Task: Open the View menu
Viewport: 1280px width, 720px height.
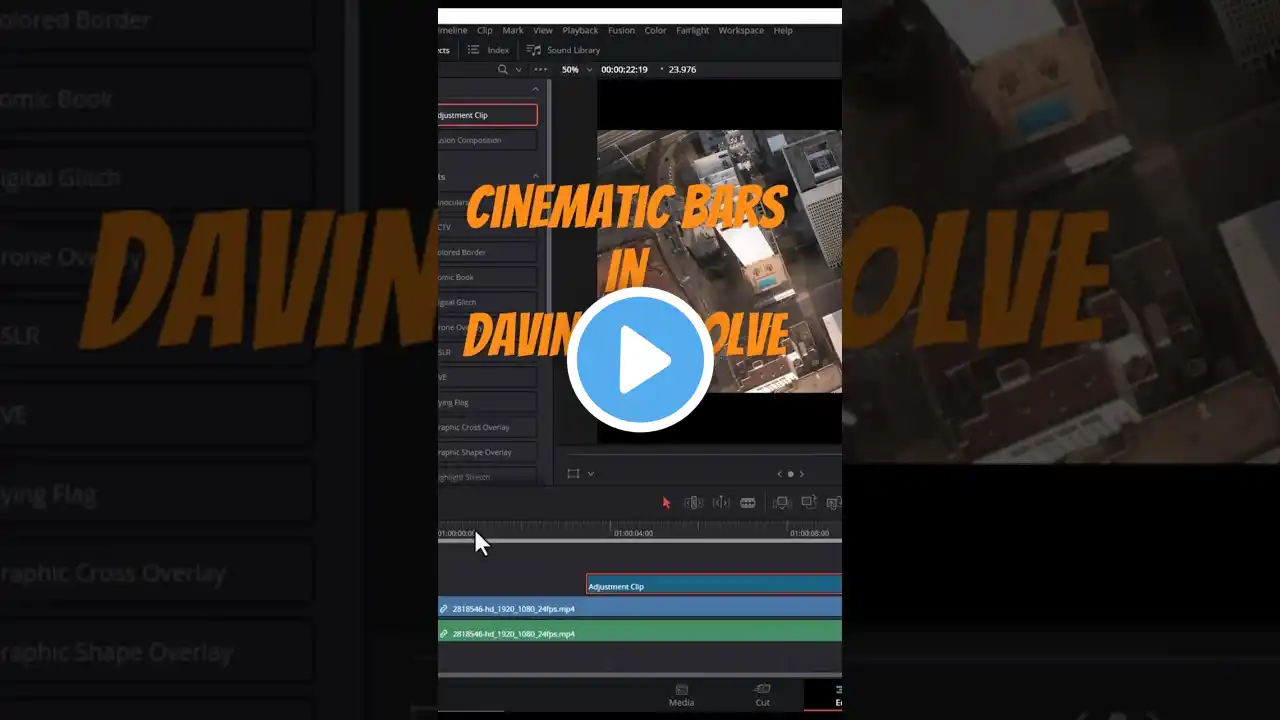Action: point(543,30)
